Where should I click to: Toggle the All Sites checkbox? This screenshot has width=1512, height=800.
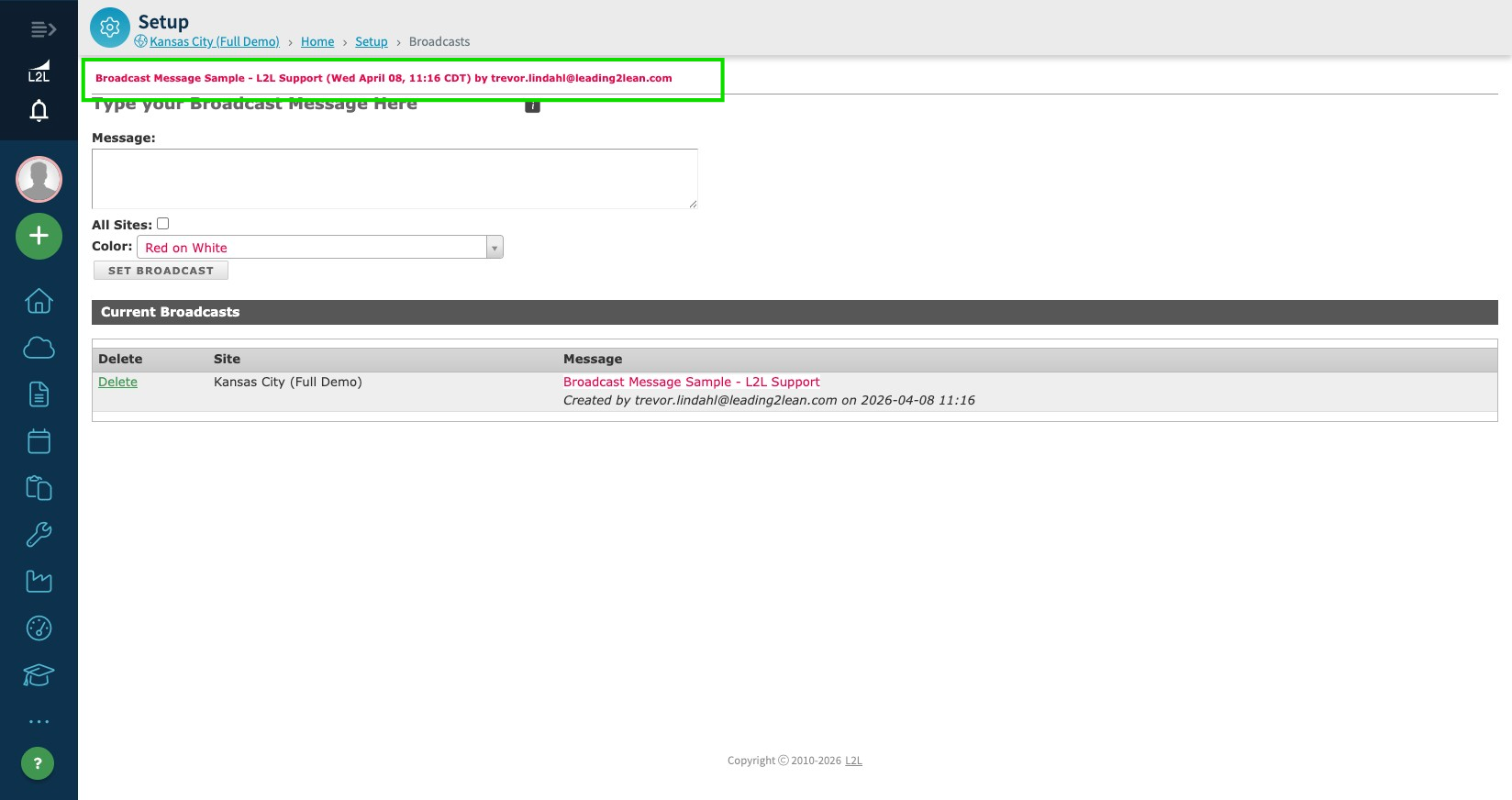[163, 223]
